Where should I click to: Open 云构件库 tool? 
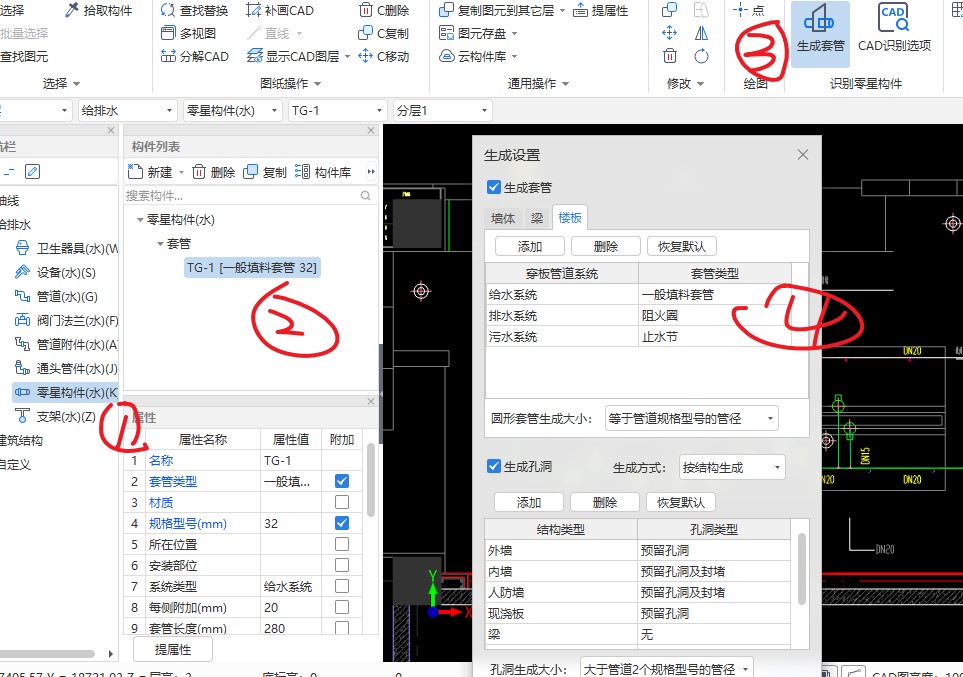click(x=478, y=56)
